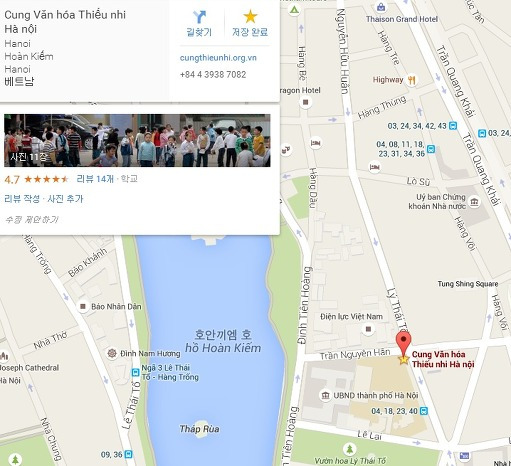Click suggest an edit (수정 제안하기)
This screenshot has width=511, height=466.
32,219
